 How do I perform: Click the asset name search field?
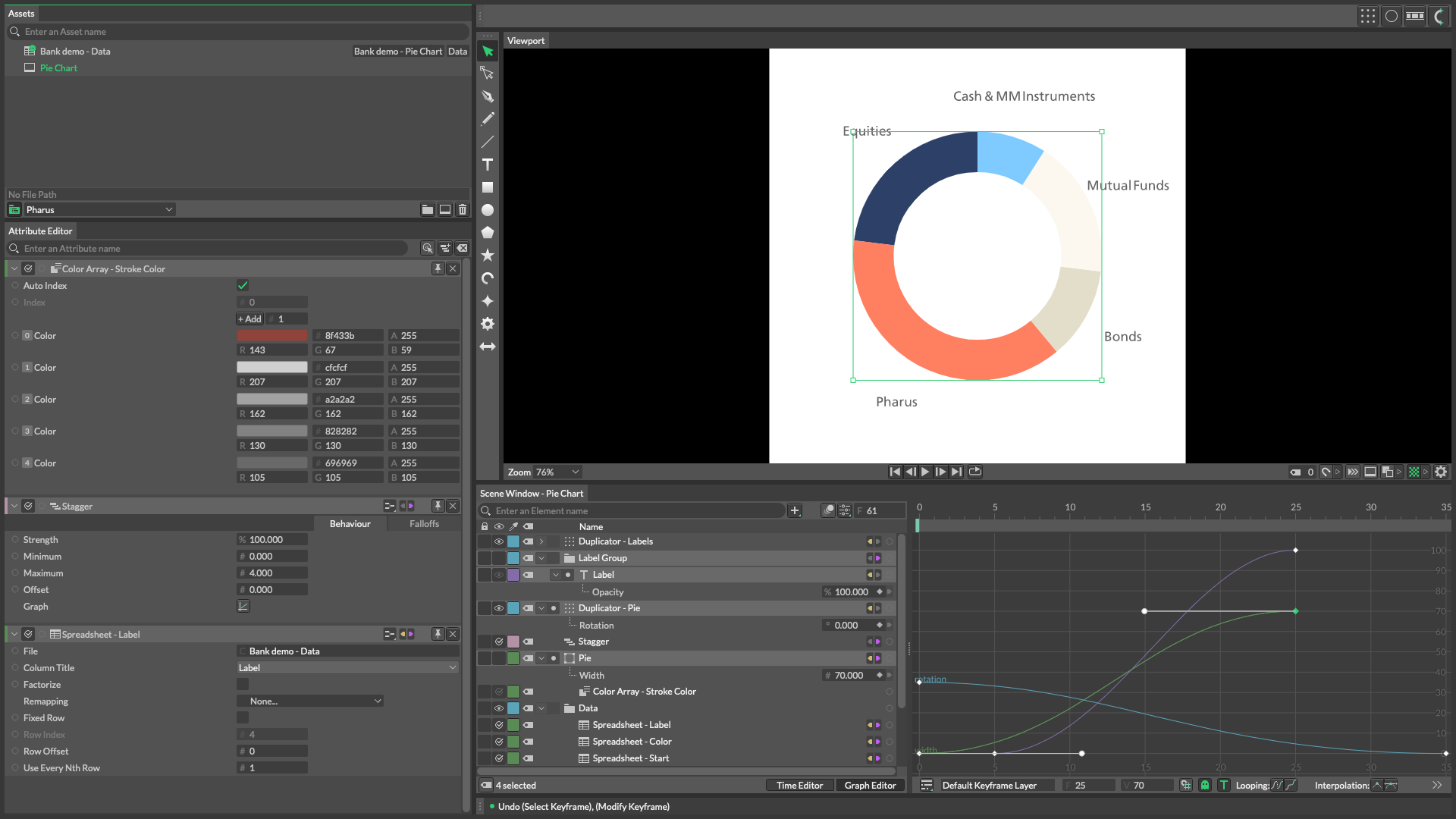(x=243, y=31)
